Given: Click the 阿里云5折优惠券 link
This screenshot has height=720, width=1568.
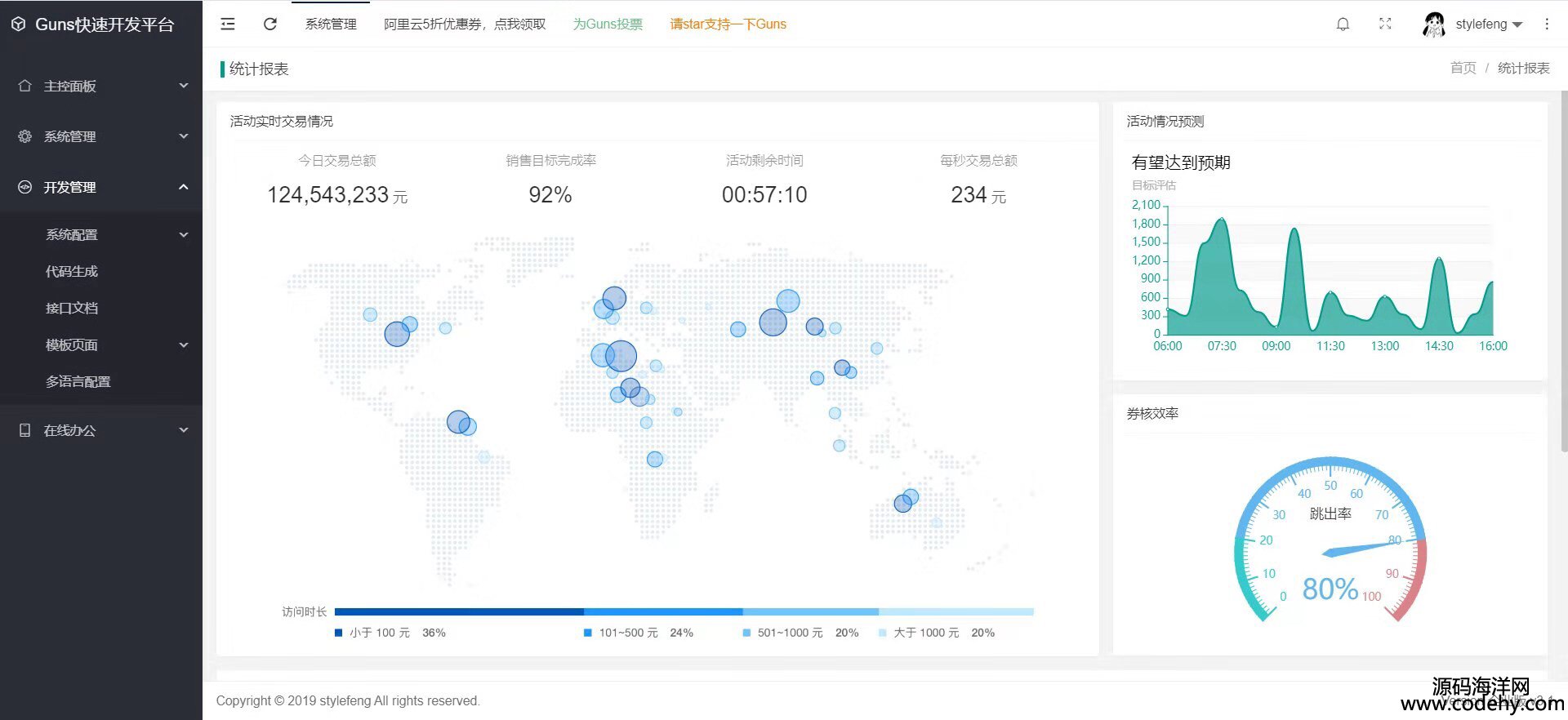Looking at the screenshot, I should coord(465,24).
